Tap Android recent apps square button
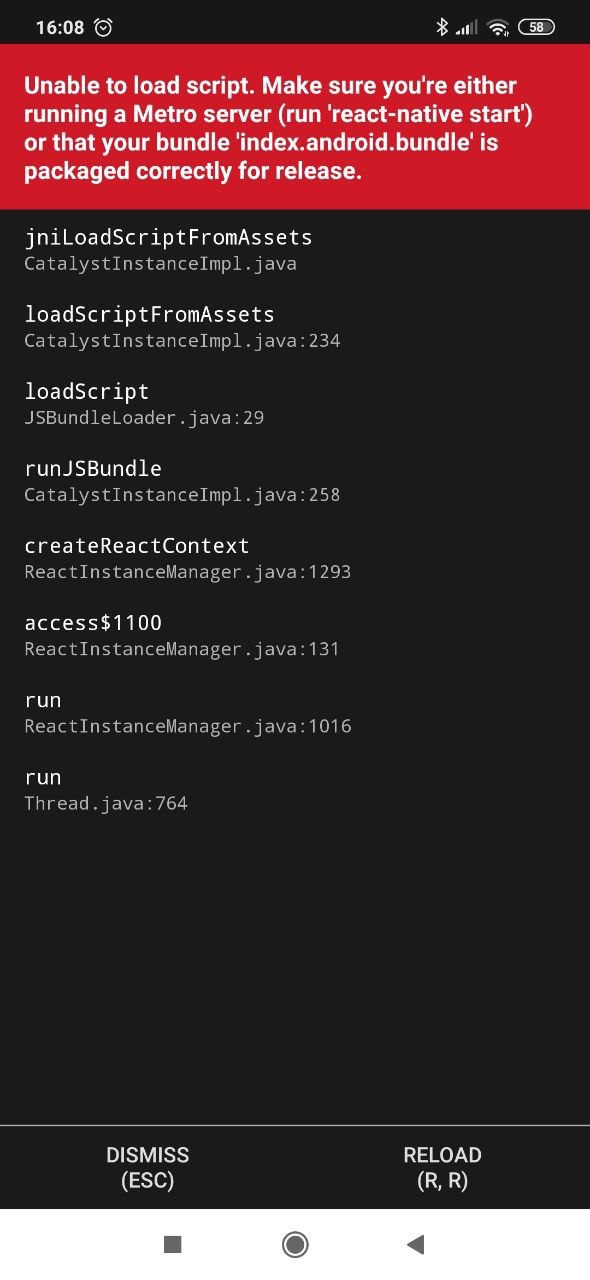 pos(172,1244)
